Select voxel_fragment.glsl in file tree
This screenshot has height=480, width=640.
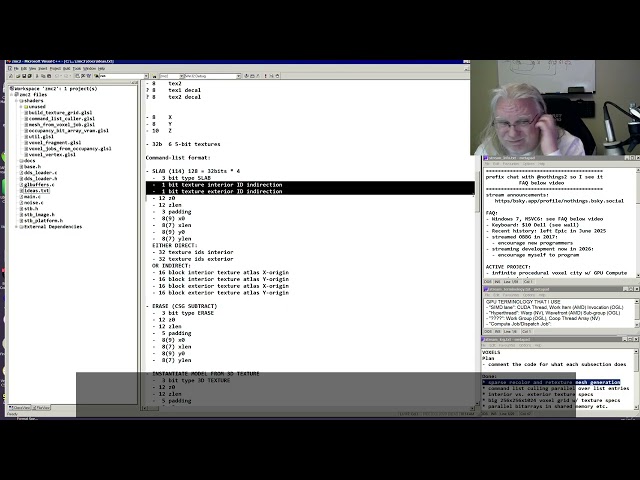[x=55, y=142]
